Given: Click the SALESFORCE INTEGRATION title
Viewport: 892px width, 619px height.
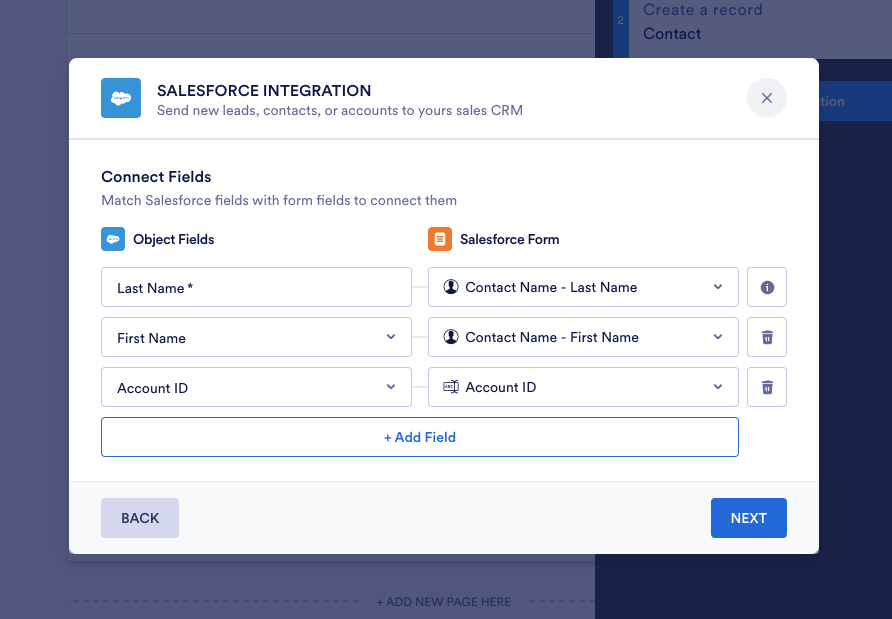Looking at the screenshot, I should pyautogui.click(x=264, y=90).
